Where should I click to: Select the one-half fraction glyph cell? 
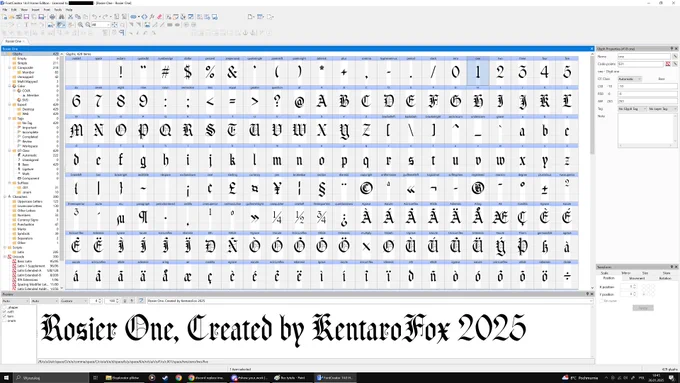(x=299, y=217)
